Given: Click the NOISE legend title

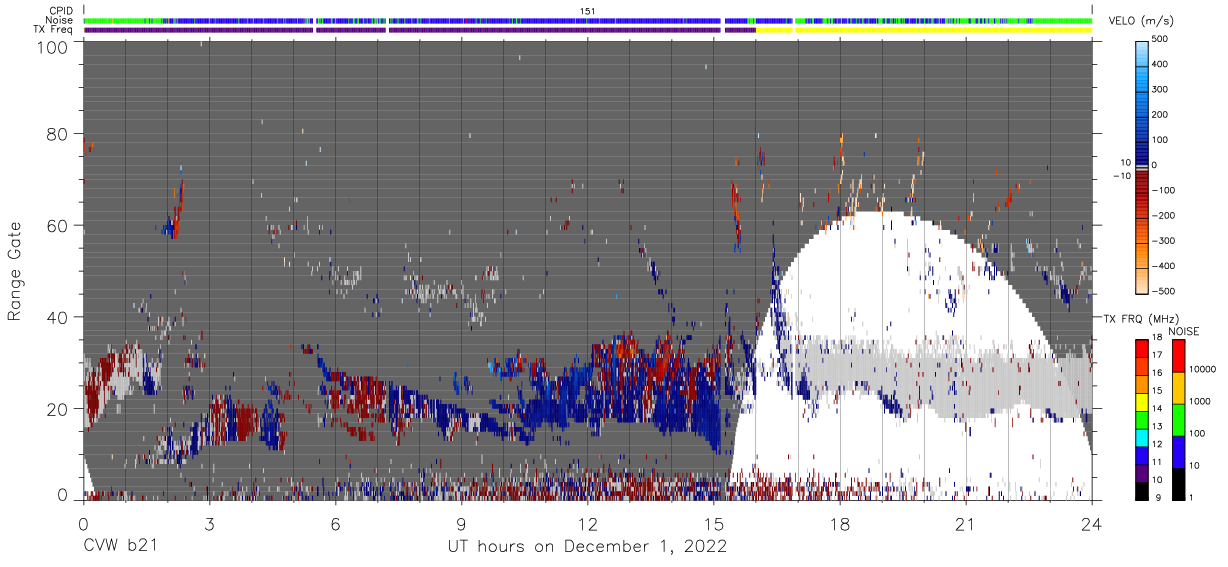Looking at the screenshot, I should [1184, 330].
